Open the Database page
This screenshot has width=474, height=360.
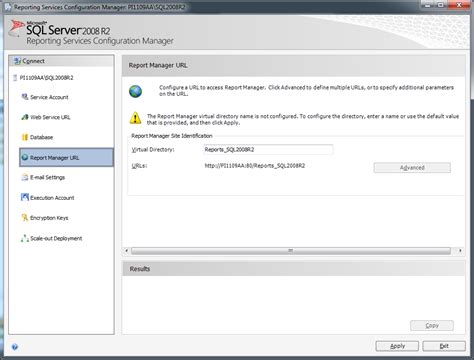41,137
